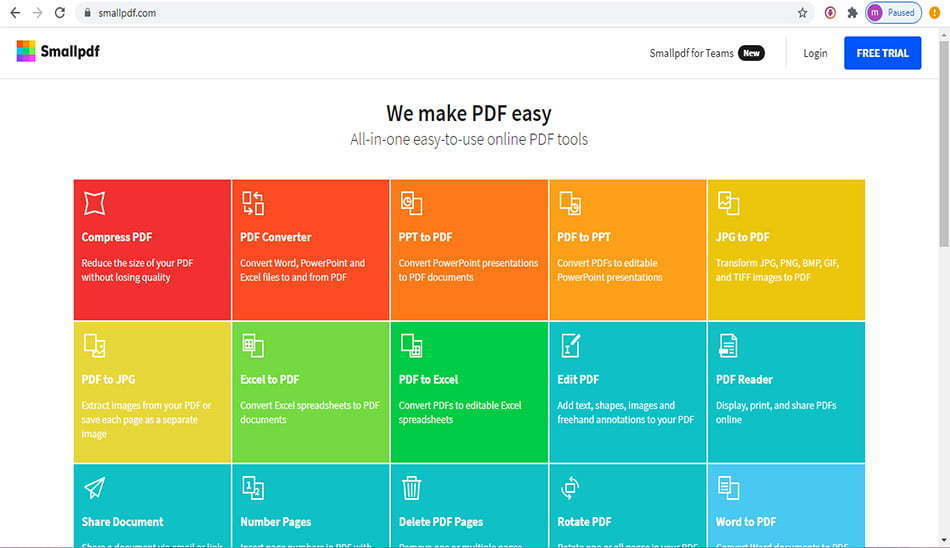Click 'Extract images from your PDF' description
Screen dimensions: 950x548
pos(146,419)
